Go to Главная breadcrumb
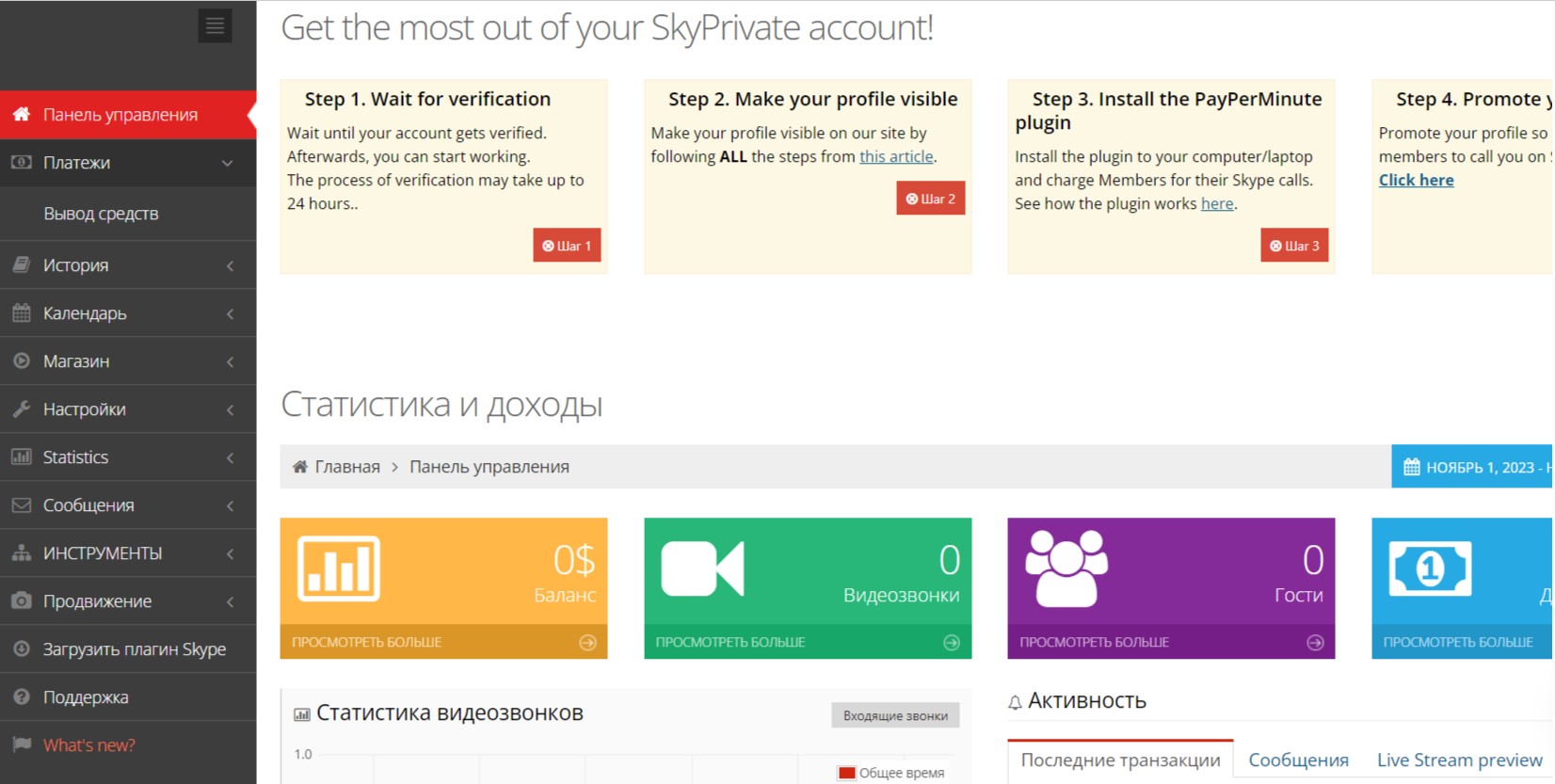Image resolution: width=1555 pixels, height=784 pixels. click(x=347, y=467)
